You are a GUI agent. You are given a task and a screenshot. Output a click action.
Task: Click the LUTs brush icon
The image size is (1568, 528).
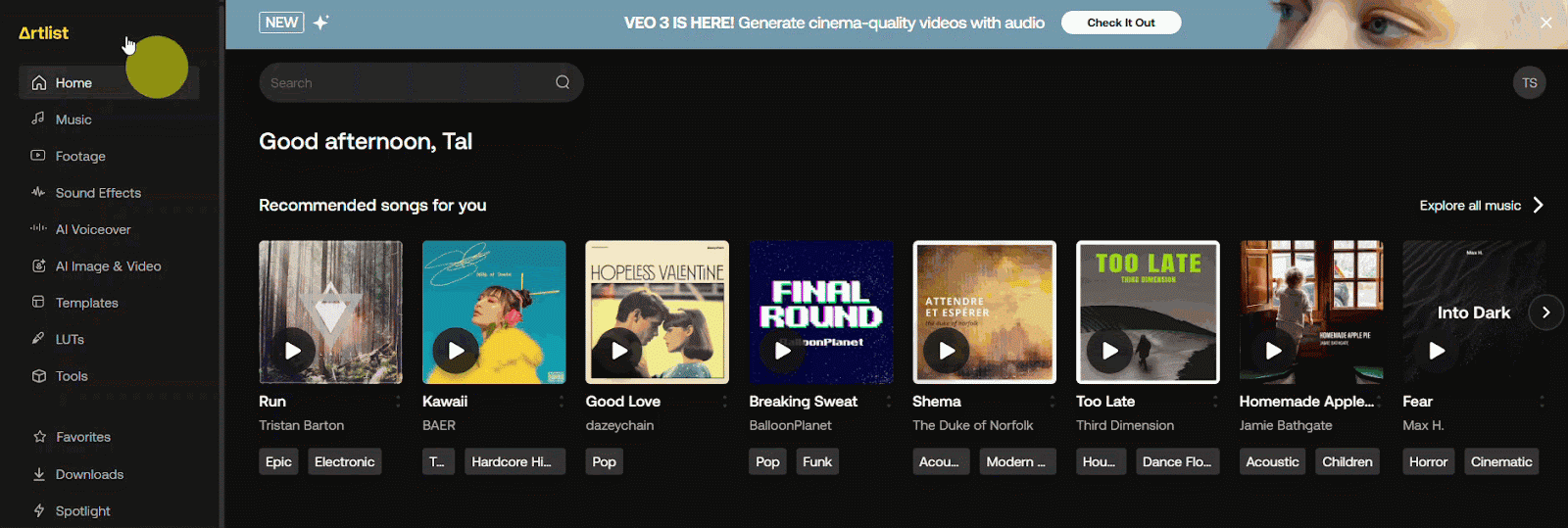[38, 338]
